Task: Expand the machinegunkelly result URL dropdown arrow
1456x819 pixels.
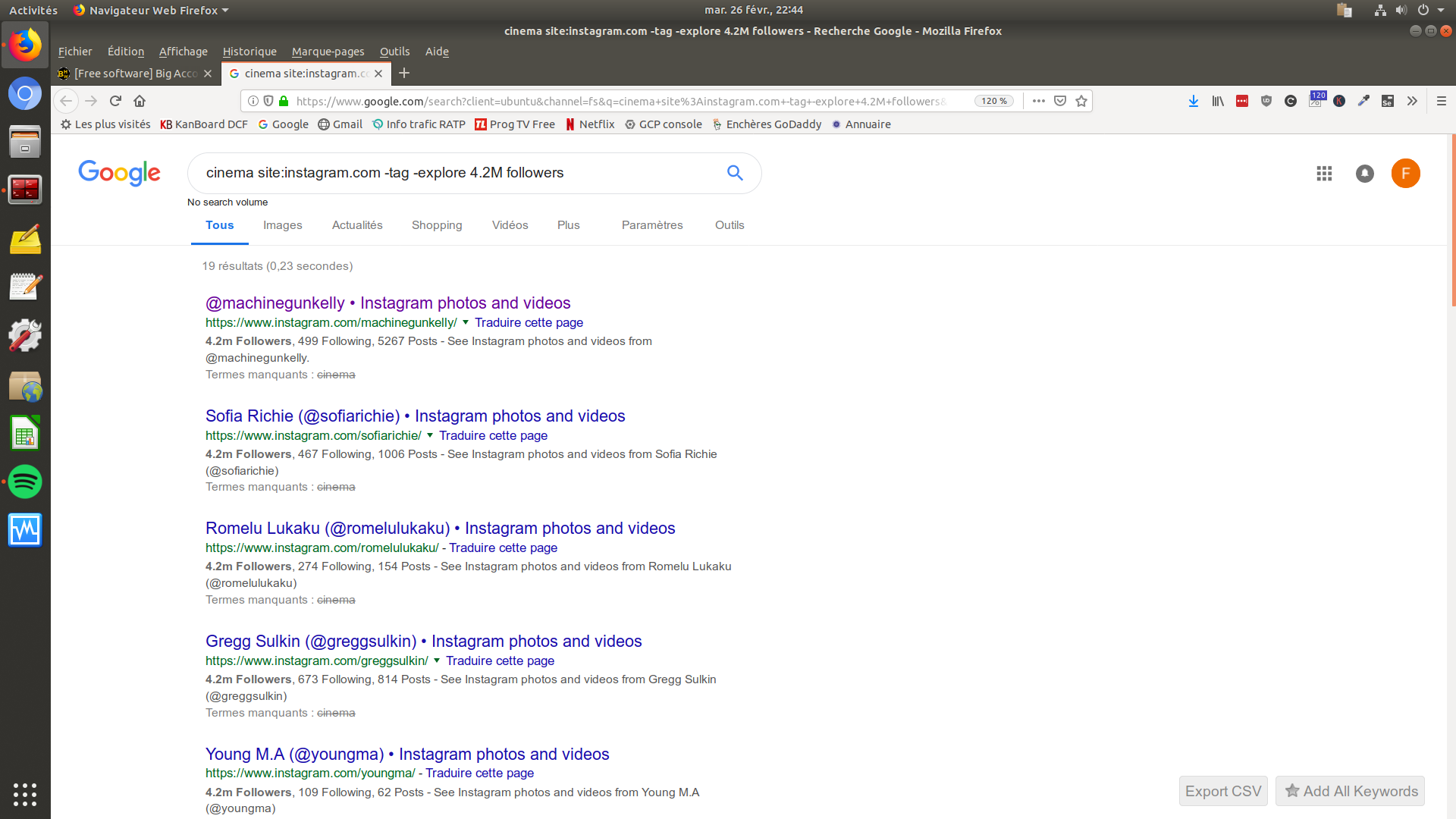Action: tap(466, 322)
